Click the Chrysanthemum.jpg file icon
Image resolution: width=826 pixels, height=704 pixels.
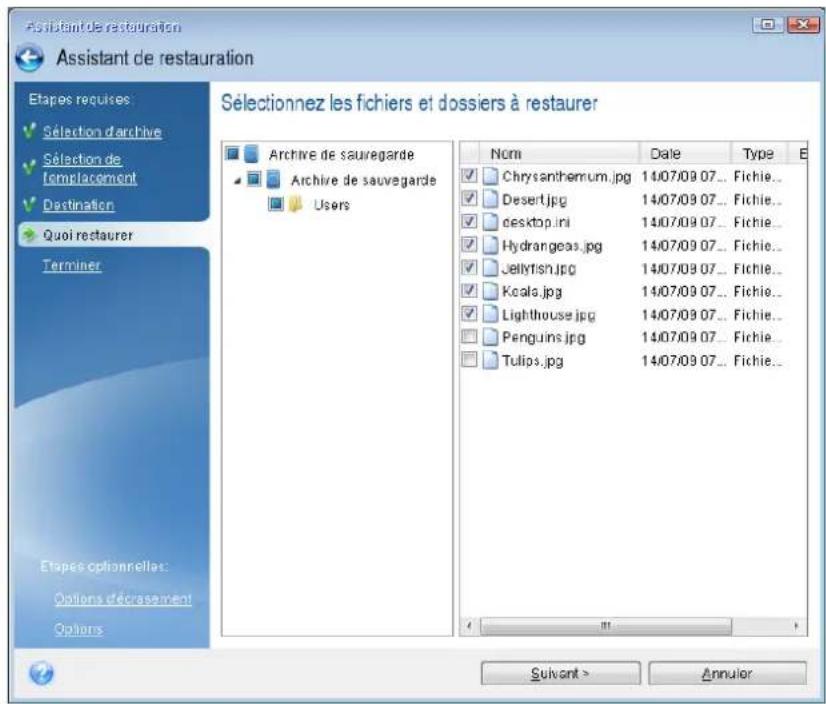point(490,176)
